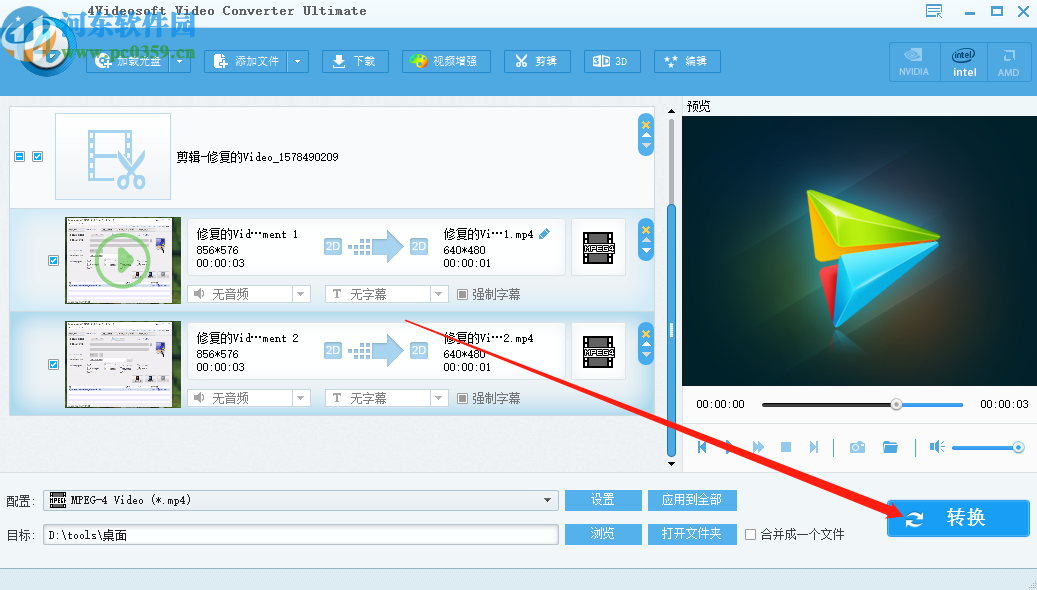The image size is (1037, 590).
Task: Open the 3D settings tool
Action: click(612, 62)
